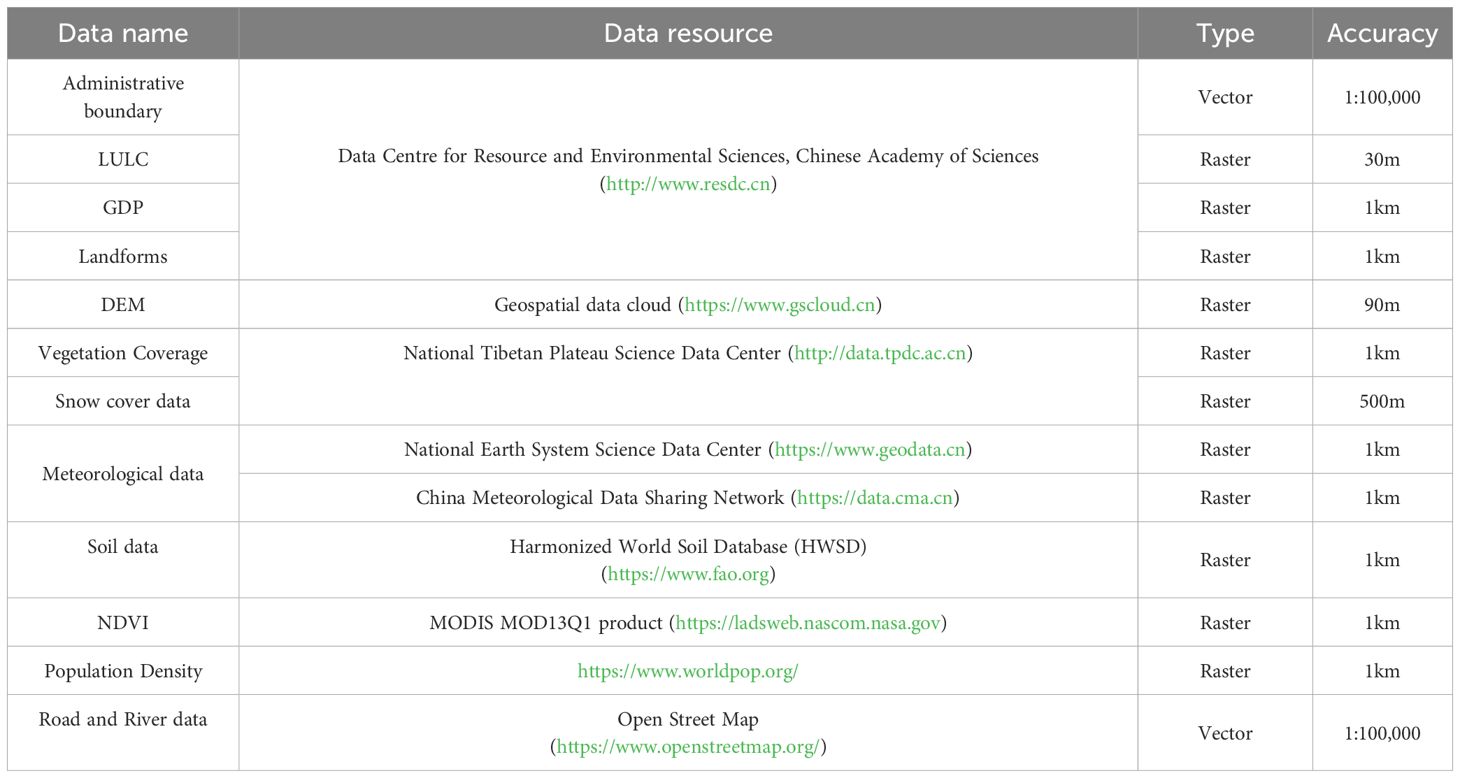This screenshot has width=1460, height=778.
Task: Click the "Vegetation Coverage" cell
Action: (123, 353)
